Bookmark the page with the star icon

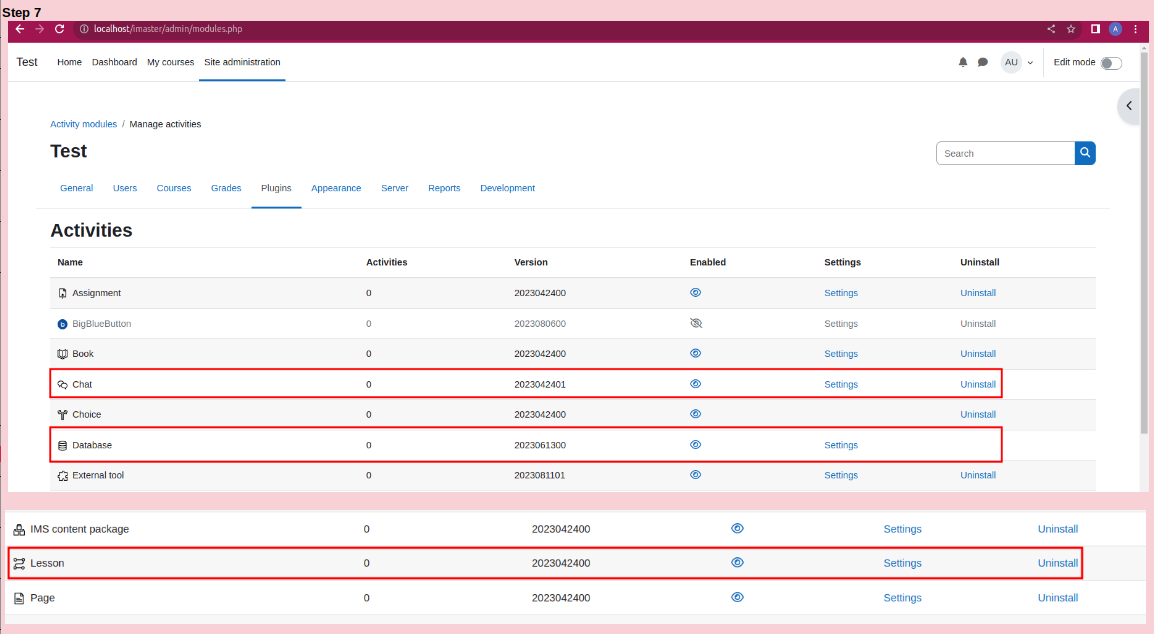tap(1071, 29)
